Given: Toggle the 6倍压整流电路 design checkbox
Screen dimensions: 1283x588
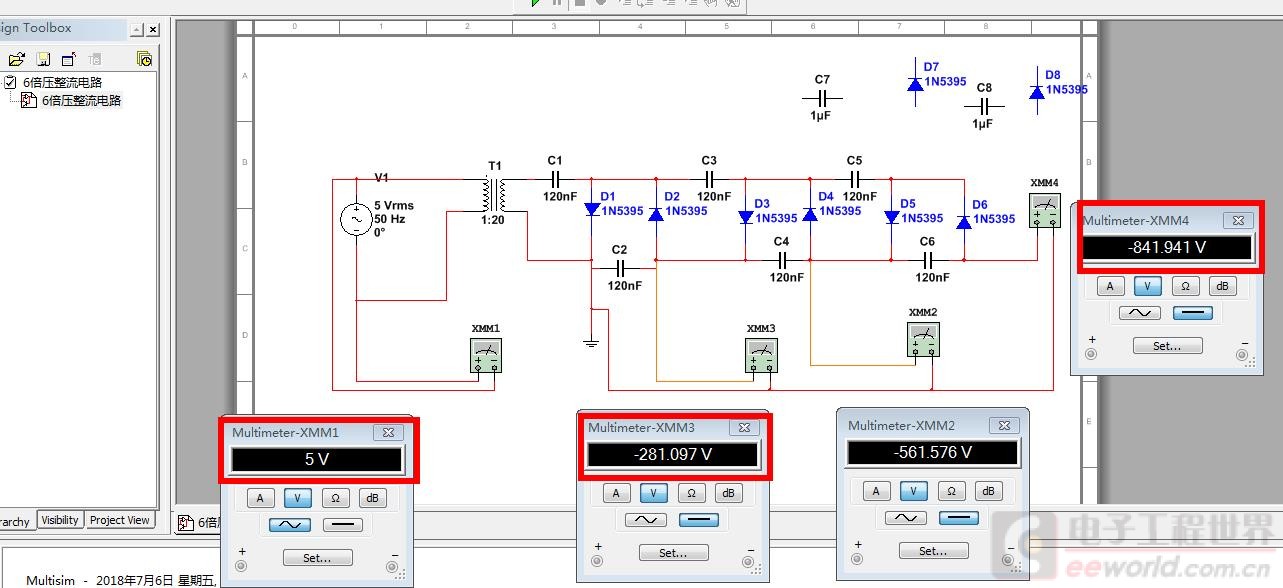Looking at the screenshot, I should click(10, 82).
